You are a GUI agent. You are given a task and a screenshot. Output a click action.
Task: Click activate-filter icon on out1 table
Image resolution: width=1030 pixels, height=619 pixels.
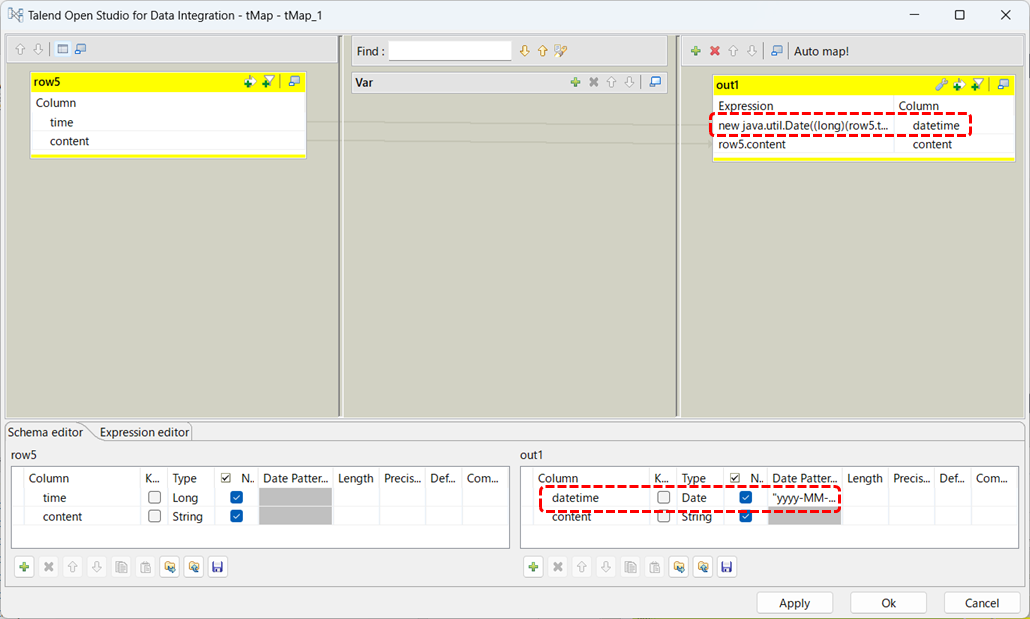tap(977, 84)
